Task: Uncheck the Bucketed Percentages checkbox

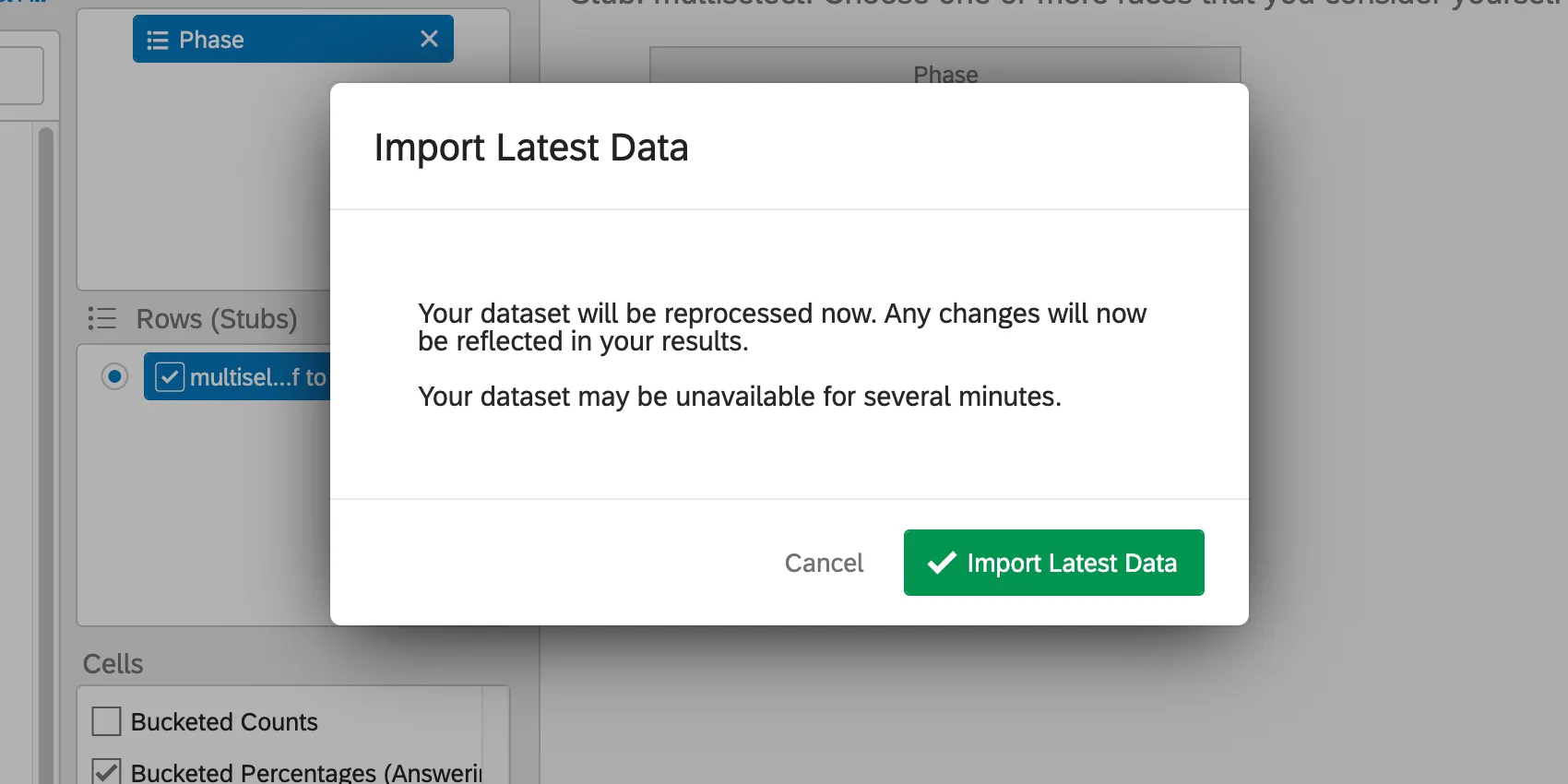Action: pos(107,771)
